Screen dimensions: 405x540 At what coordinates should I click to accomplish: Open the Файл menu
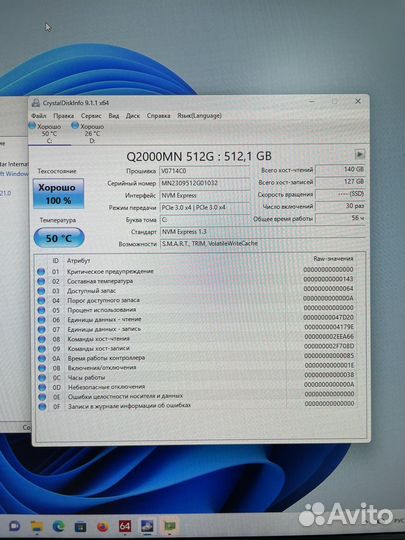(39, 116)
